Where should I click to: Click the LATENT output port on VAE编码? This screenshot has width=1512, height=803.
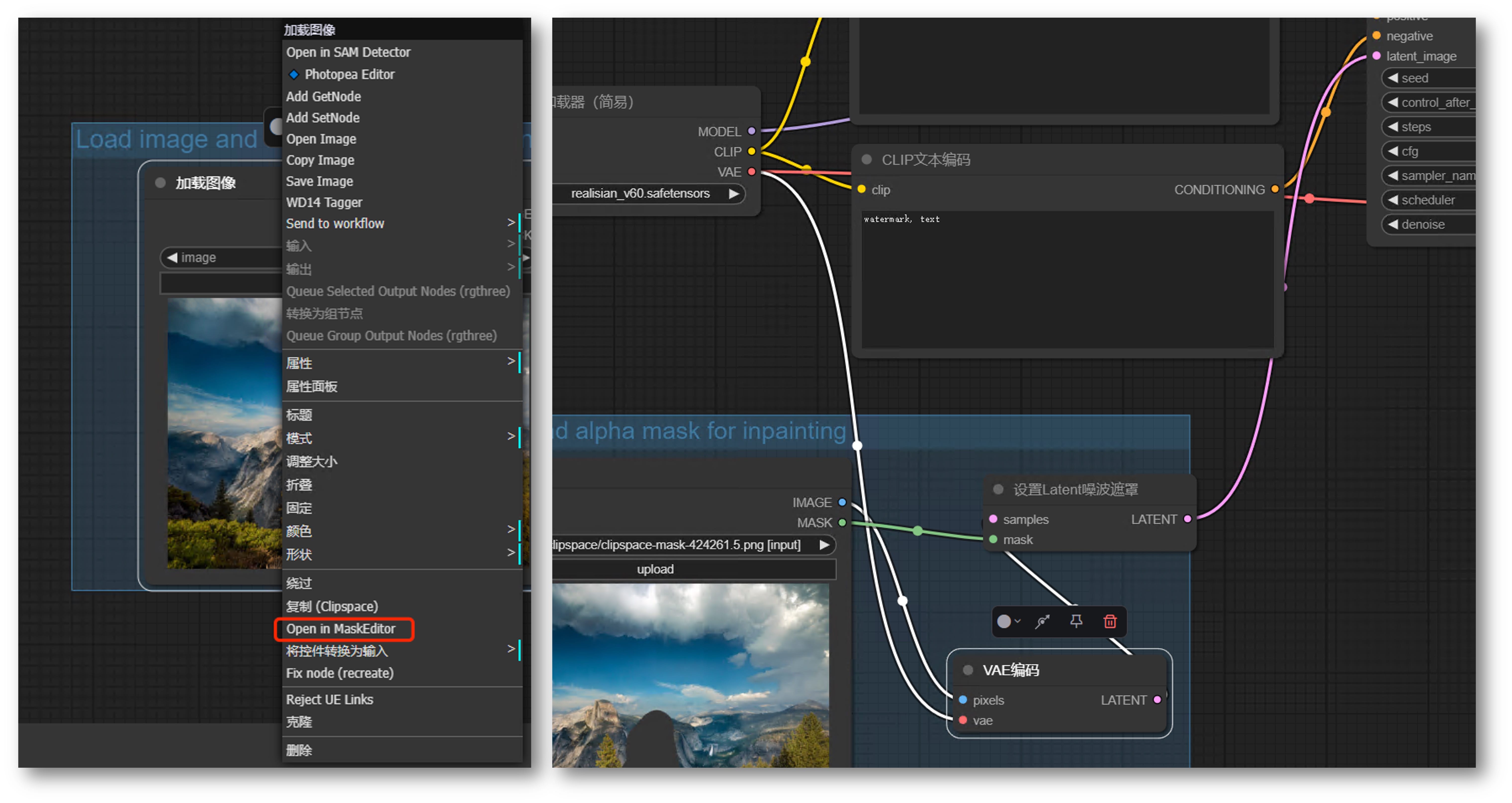pos(1157,700)
